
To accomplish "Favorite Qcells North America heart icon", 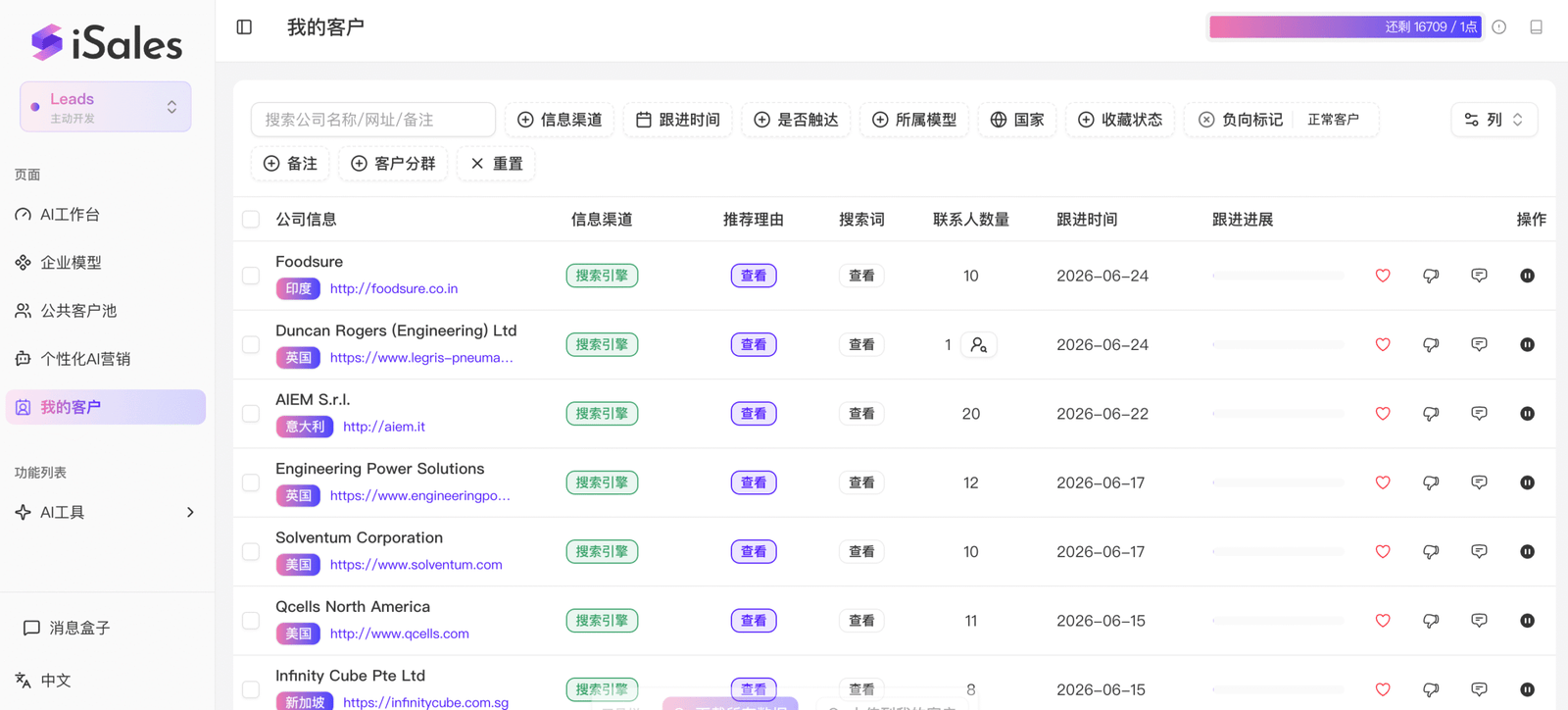I will click(x=1383, y=621).
